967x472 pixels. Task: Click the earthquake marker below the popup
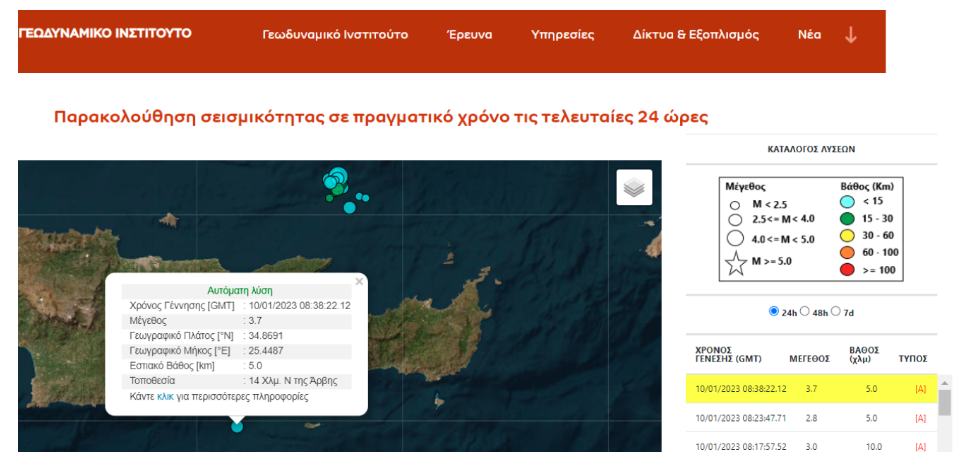(237, 427)
